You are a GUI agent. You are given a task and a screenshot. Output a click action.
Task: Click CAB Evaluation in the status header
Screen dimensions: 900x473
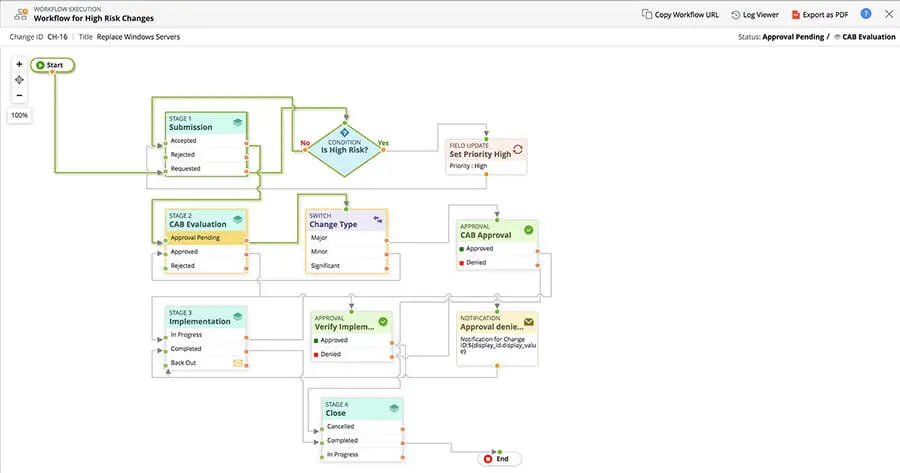click(x=868, y=37)
